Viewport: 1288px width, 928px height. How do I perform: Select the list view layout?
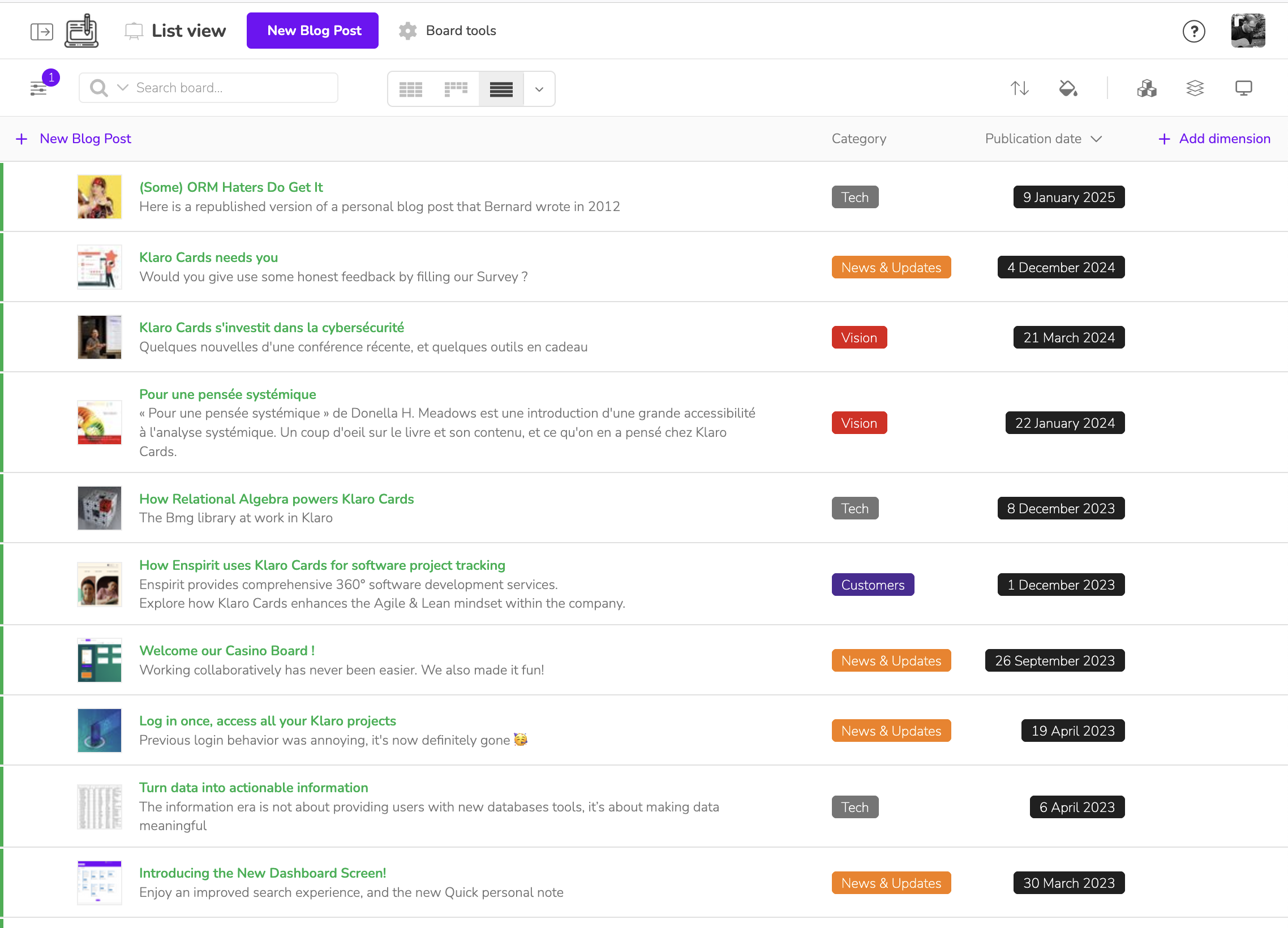point(501,89)
